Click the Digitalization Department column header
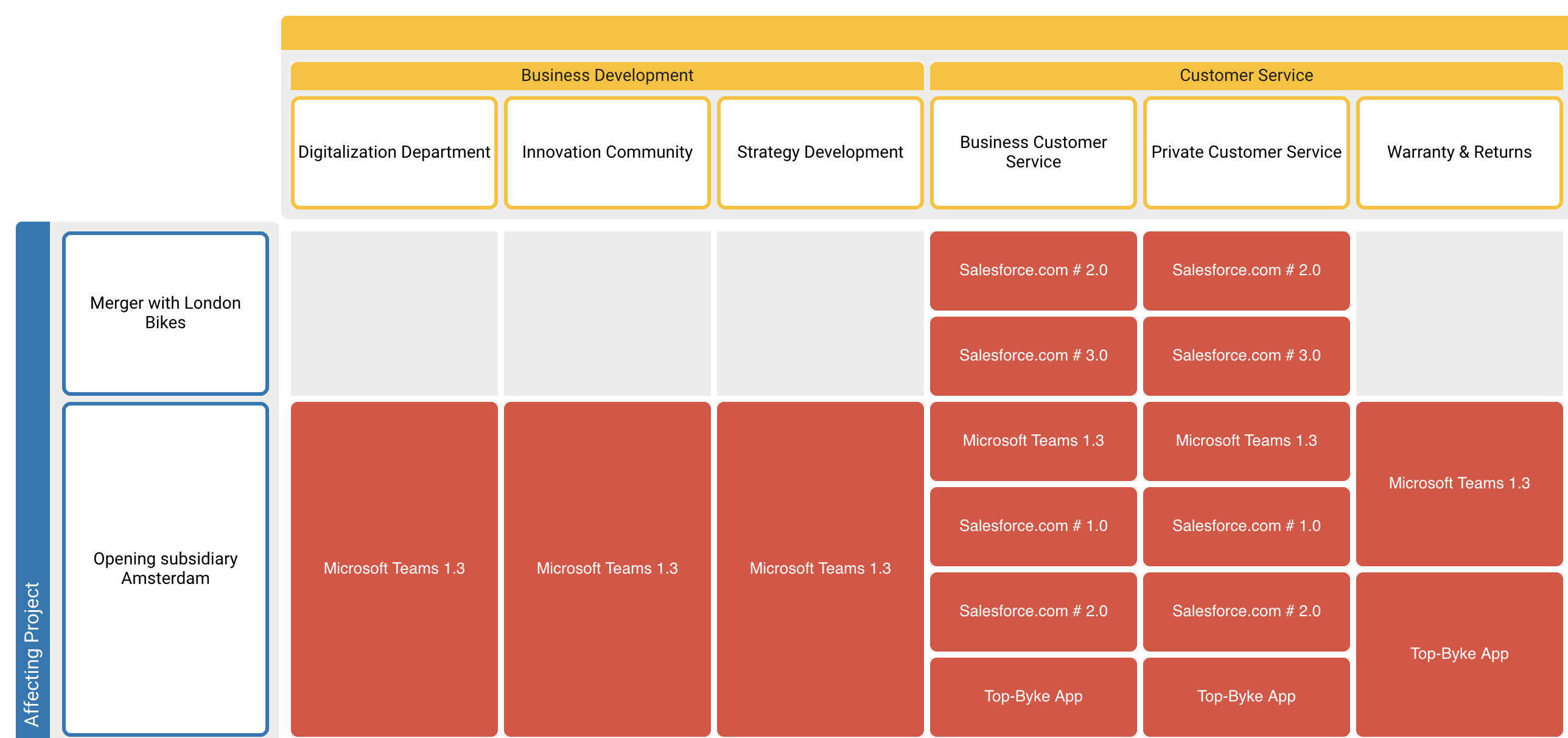This screenshot has width=1568, height=738. [x=394, y=152]
